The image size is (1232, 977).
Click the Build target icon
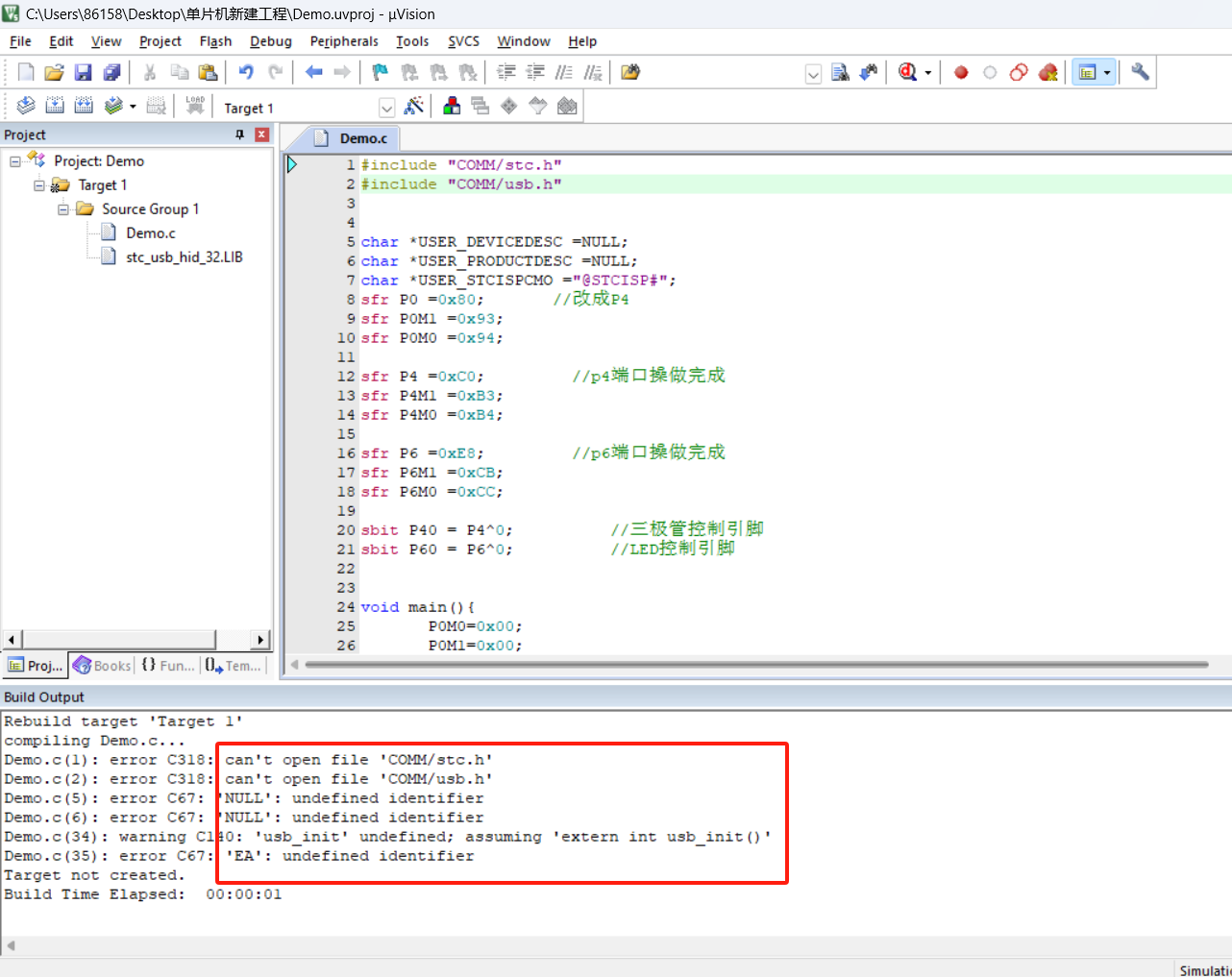click(x=55, y=106)
